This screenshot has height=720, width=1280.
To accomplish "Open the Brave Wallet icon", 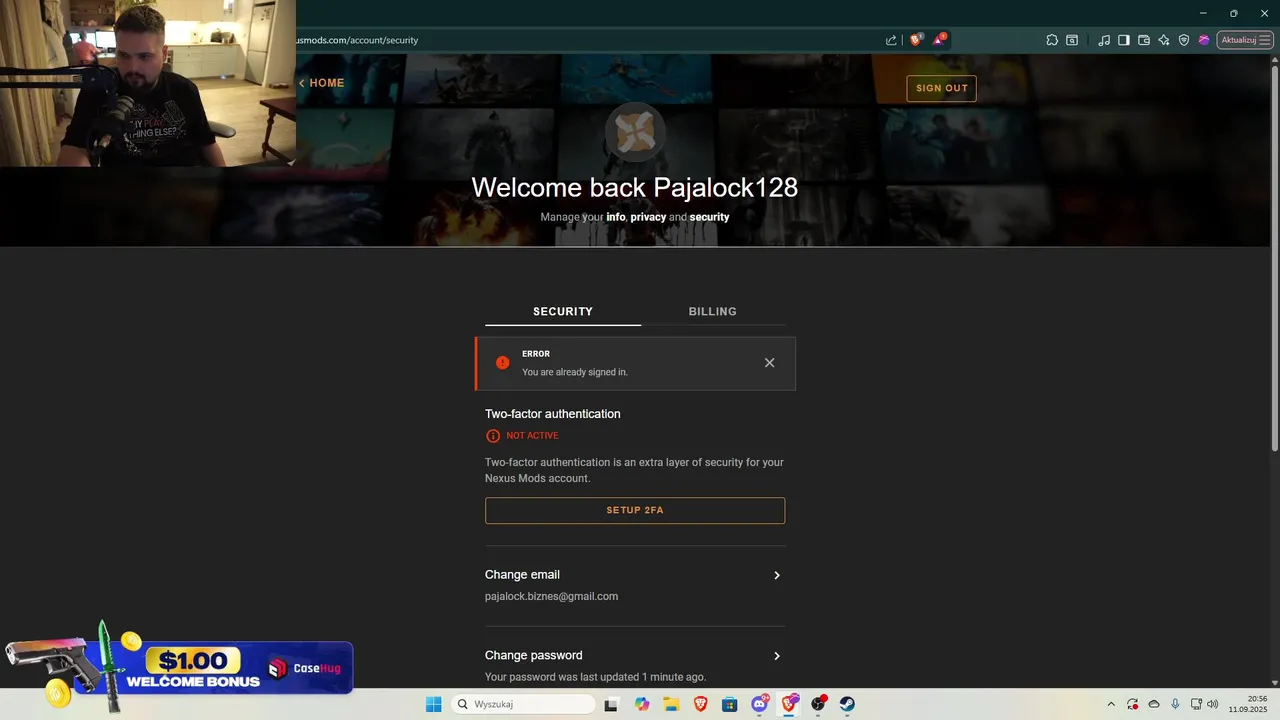I will (x=1144, y=40).
